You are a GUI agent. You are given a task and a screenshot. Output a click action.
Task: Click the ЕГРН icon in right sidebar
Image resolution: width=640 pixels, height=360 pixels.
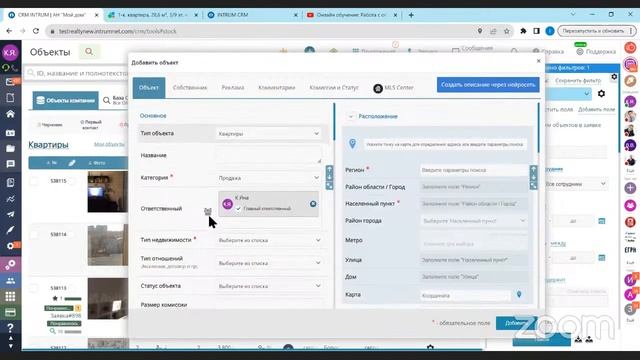coord(630,250)
